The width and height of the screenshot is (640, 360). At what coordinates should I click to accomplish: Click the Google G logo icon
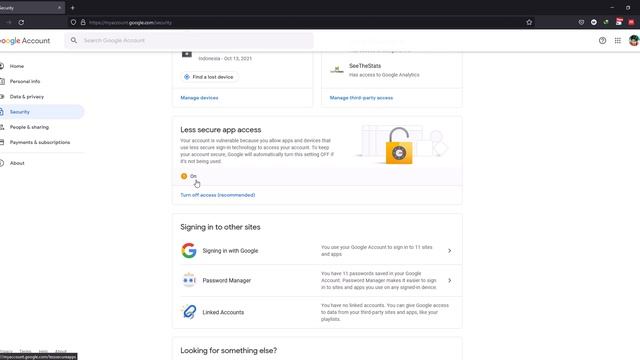pyautogui.click(x=189, y=251)
